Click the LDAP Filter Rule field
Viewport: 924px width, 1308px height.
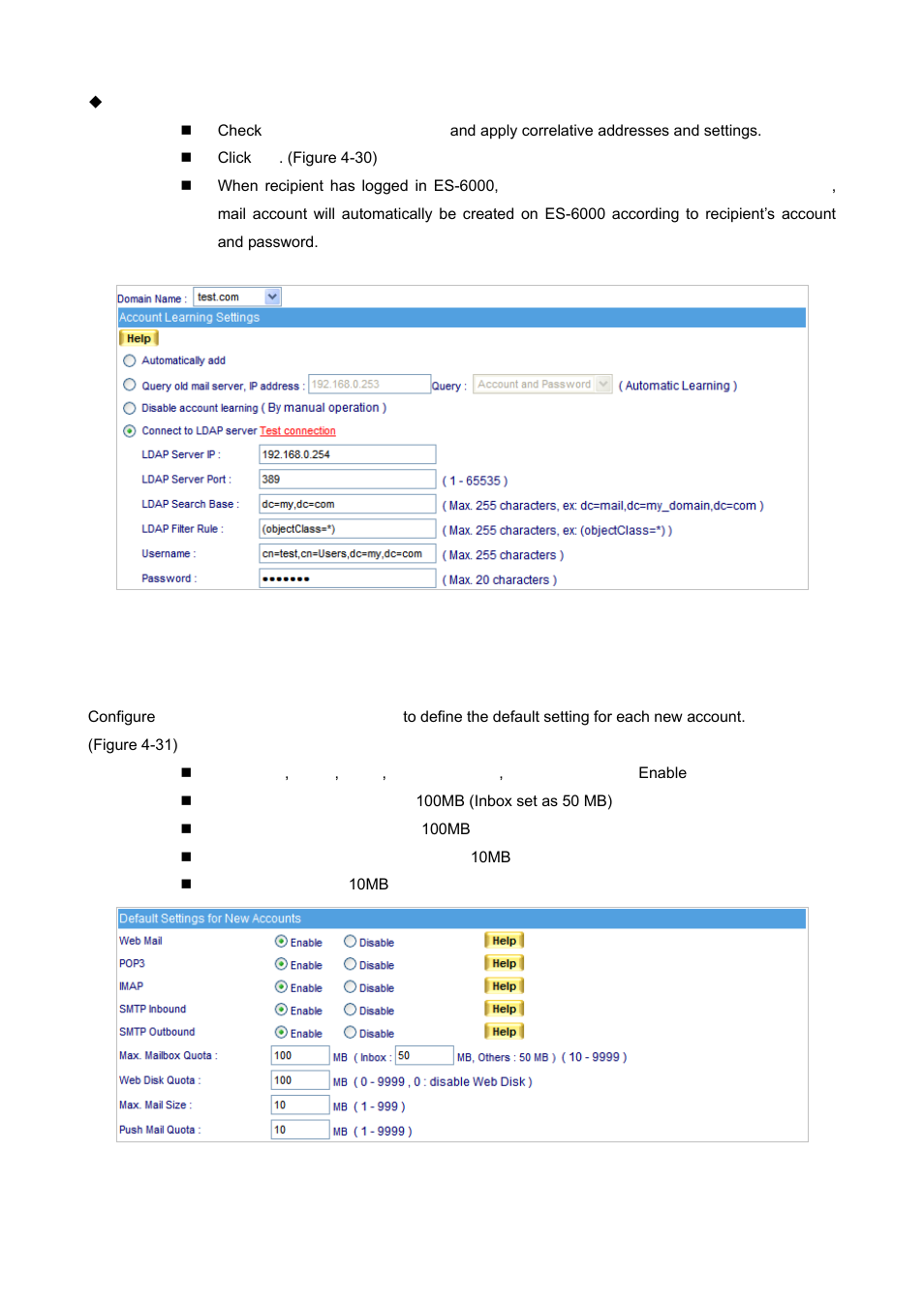click(x=348, y=529)
